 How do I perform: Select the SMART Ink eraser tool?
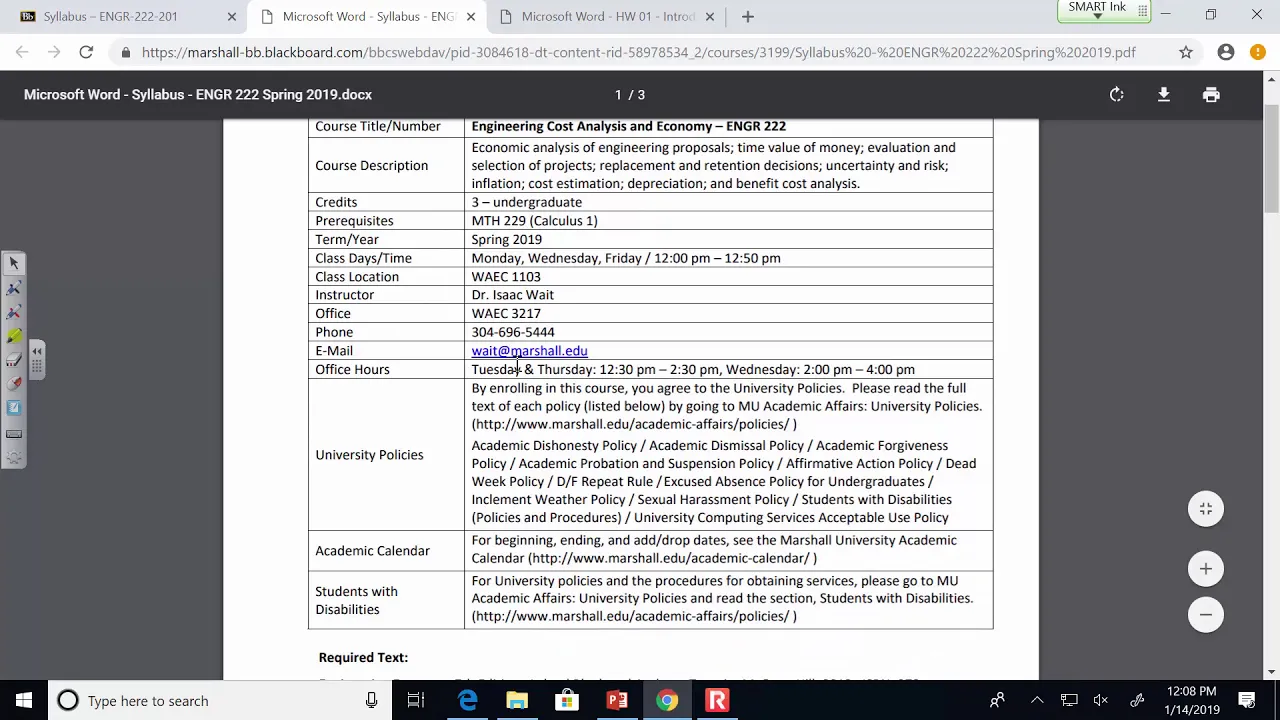pyautogui.click(x=14, y=360)
